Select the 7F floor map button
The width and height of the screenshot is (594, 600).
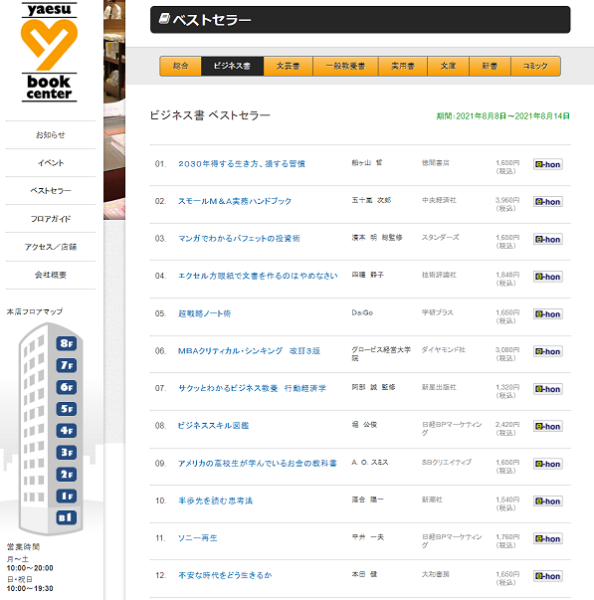(x=66, y=365)
